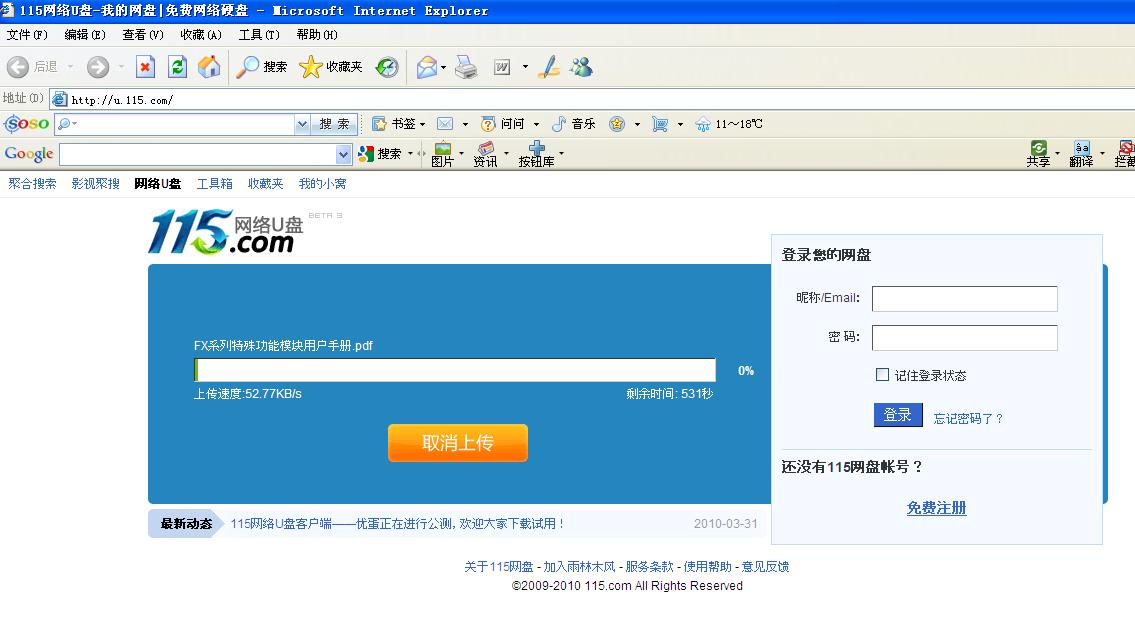Screen dimensions: 1135x634
Task: Open the 影视聚搜 navigation link
Action: pos(96,184)
